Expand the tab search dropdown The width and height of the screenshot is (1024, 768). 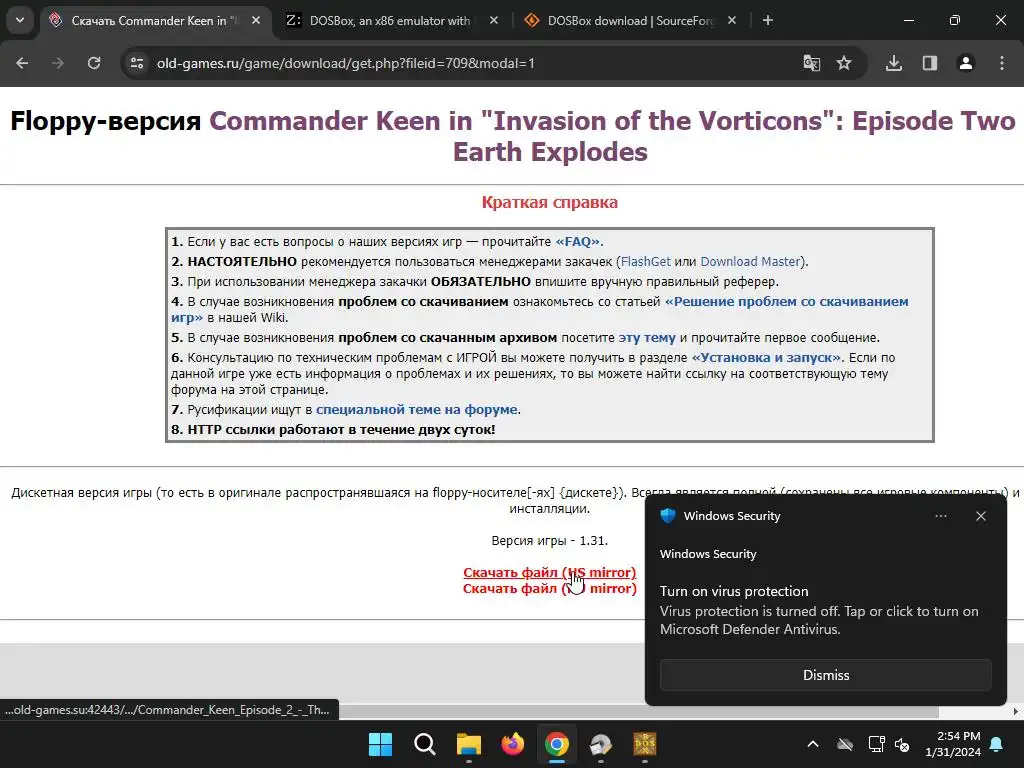tap(20, 21)
